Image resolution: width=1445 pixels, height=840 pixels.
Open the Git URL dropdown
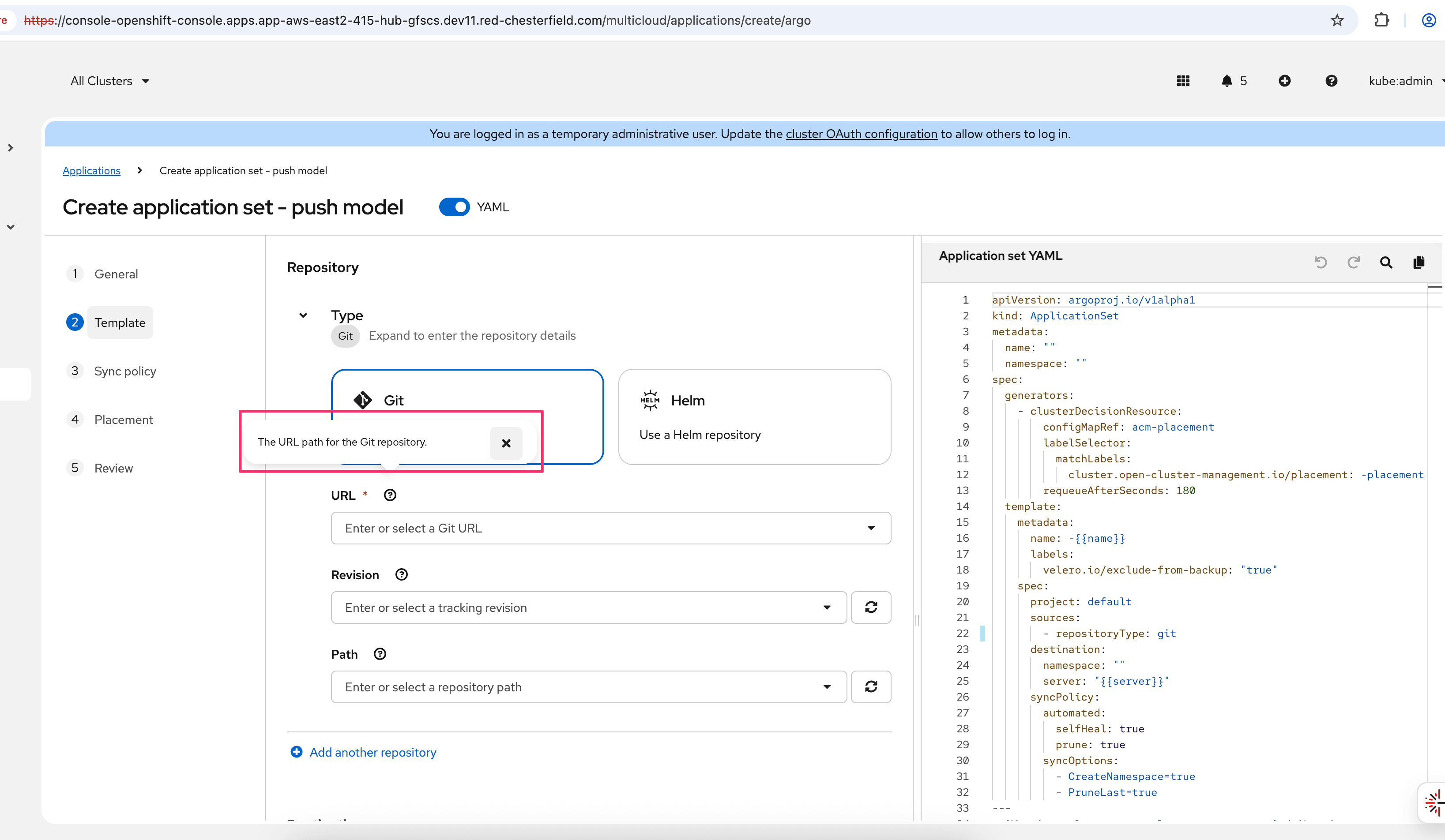(870, 528)
